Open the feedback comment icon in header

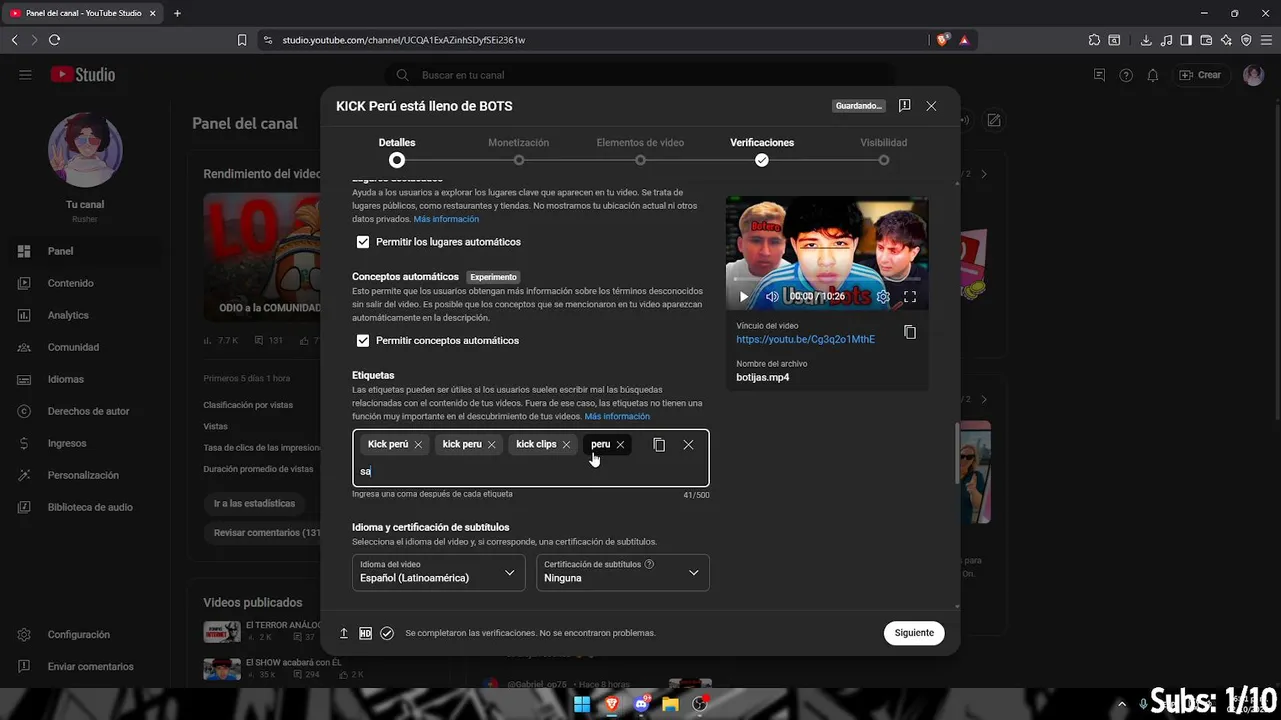tap(1099, 75)
